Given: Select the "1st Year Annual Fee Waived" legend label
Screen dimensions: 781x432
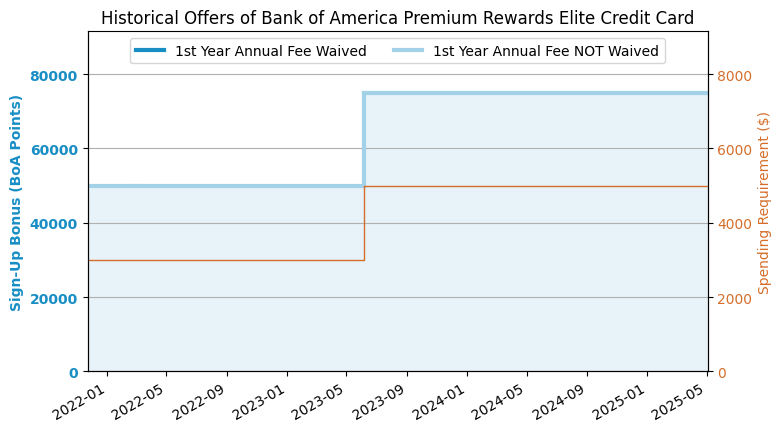Looking at the screenshot, I should pyautogui.click(x=270, y=51).
